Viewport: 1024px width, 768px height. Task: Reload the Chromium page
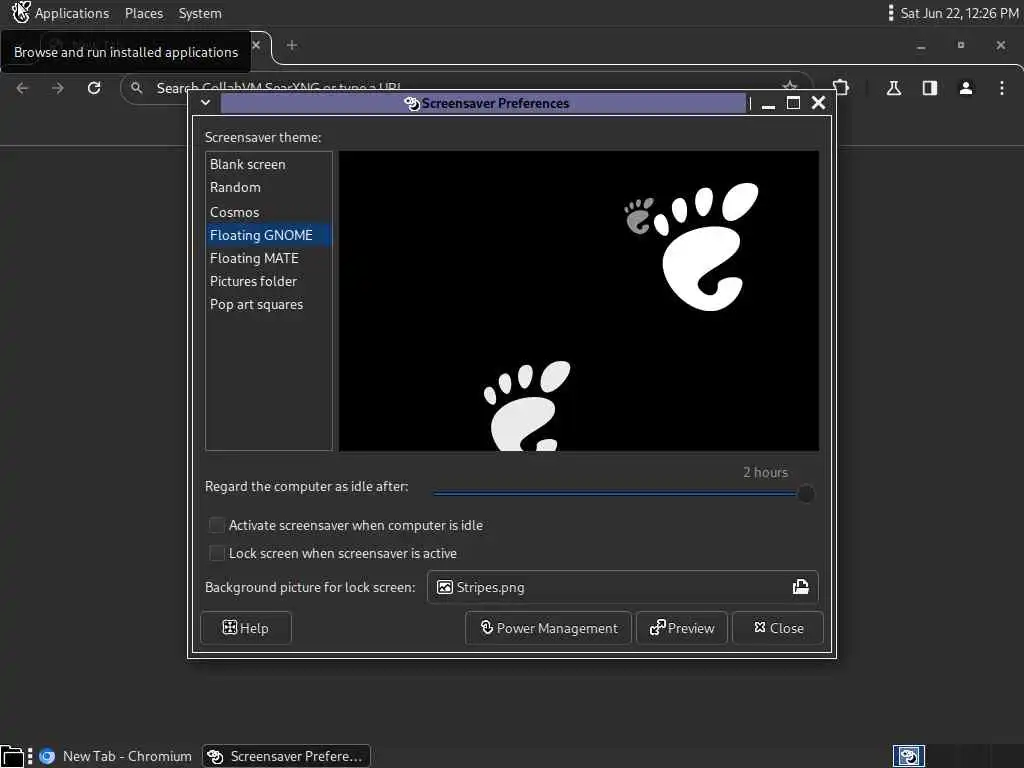[94, 88]
